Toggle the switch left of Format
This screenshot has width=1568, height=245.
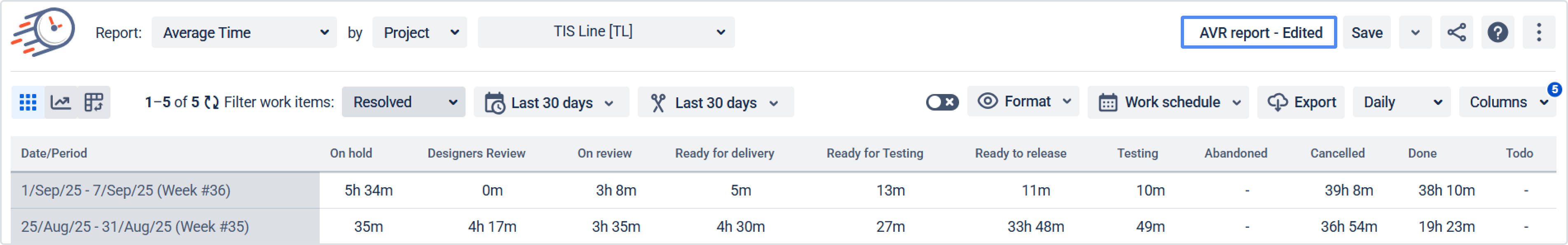(x=942, y=102)
